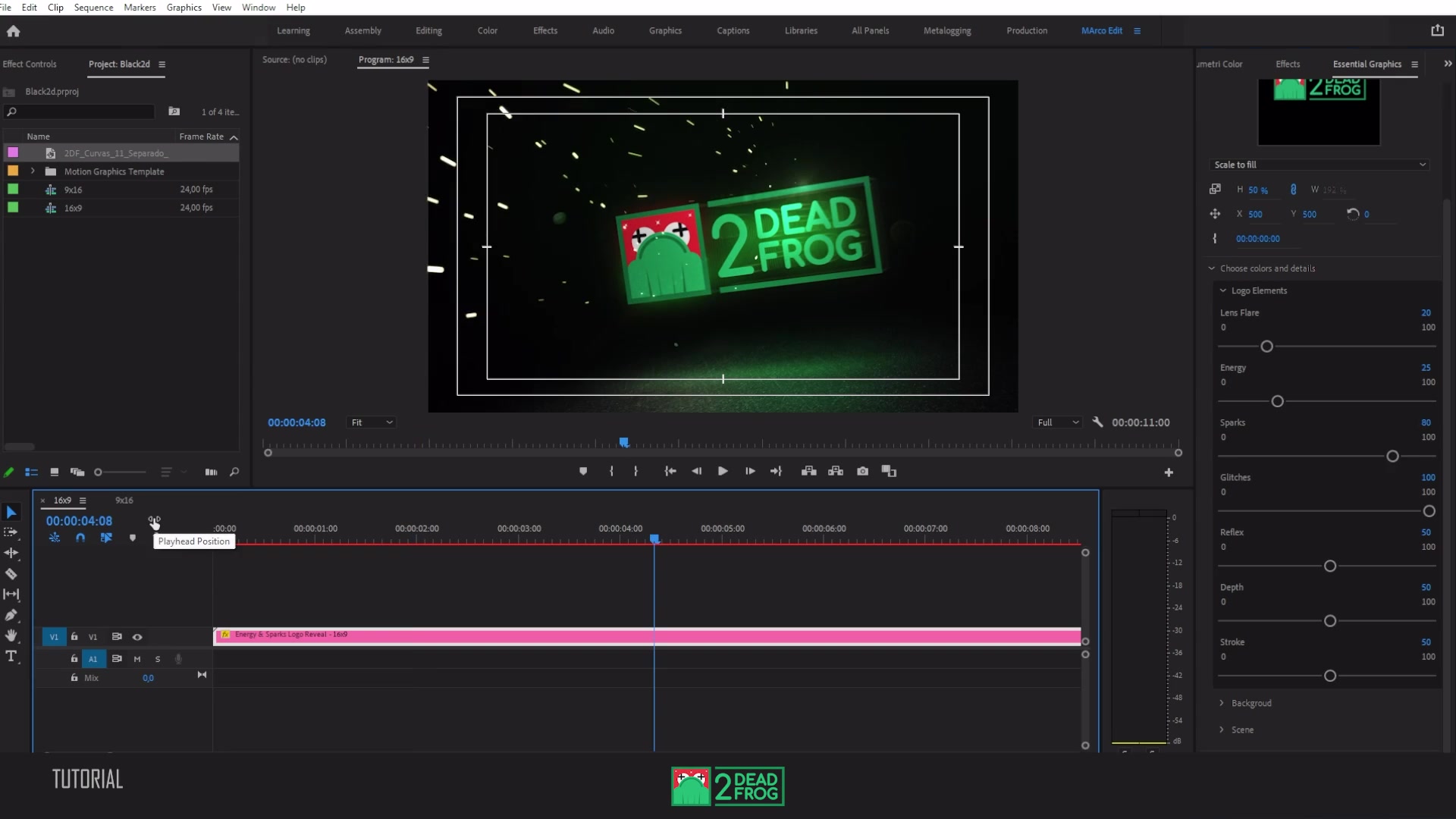The width and height of the screenshot is (1456, 819).
Task: Collapse Logo Elements group
Action: [x=1222, y=290]
